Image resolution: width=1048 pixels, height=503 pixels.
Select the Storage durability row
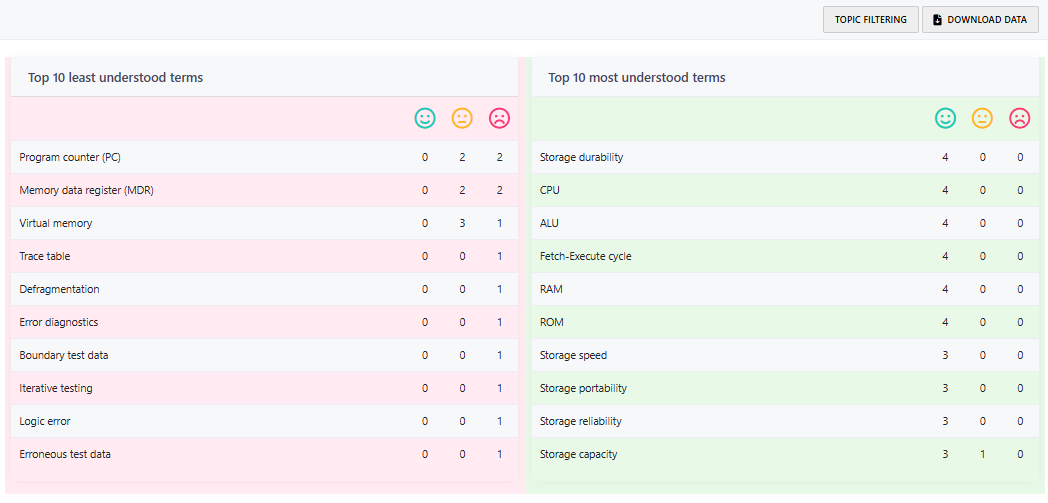(x=581, y=157)
